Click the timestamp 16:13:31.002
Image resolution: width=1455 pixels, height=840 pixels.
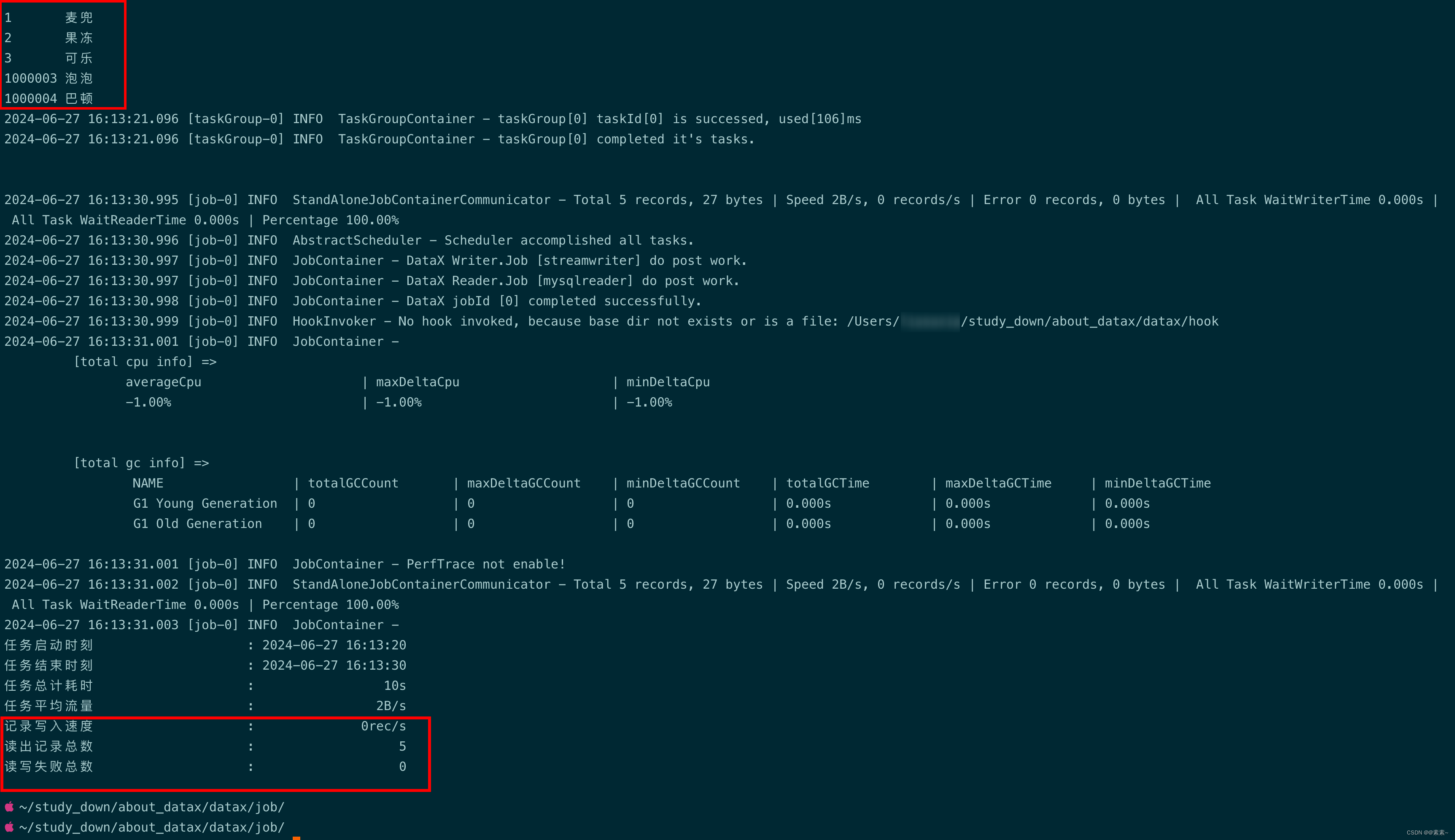click(133, 584)
